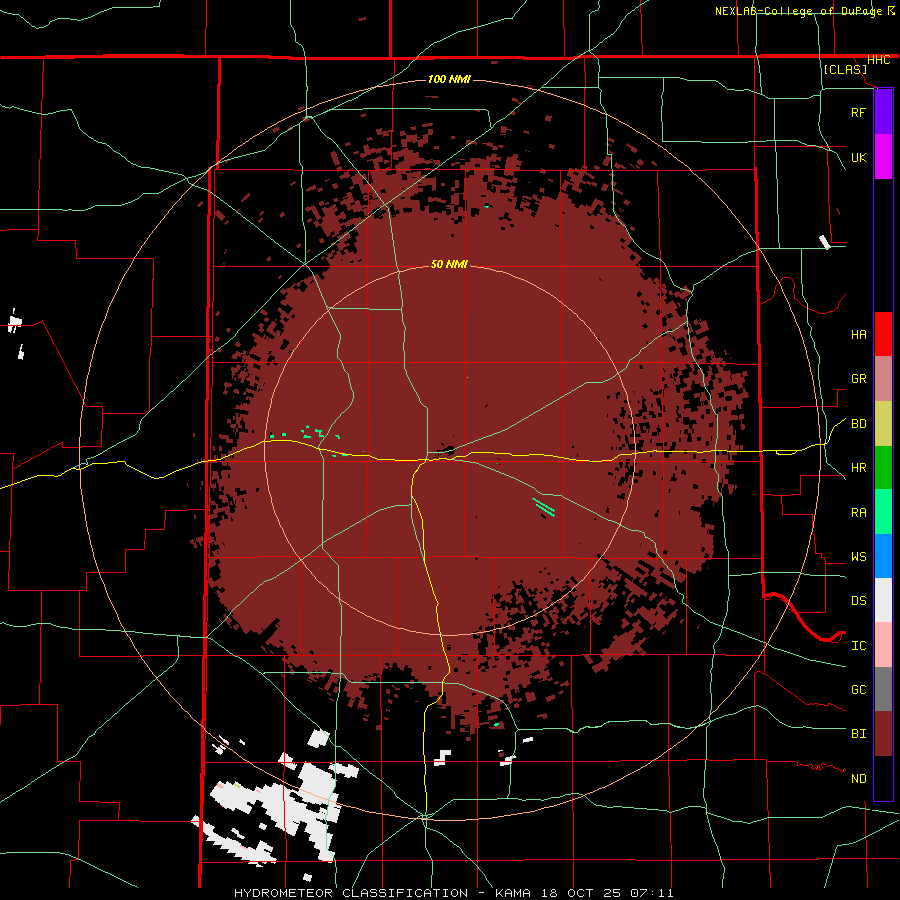Click the mint green RA legend swatch
This screenshot has width=900, height=900.
(883, 512)
